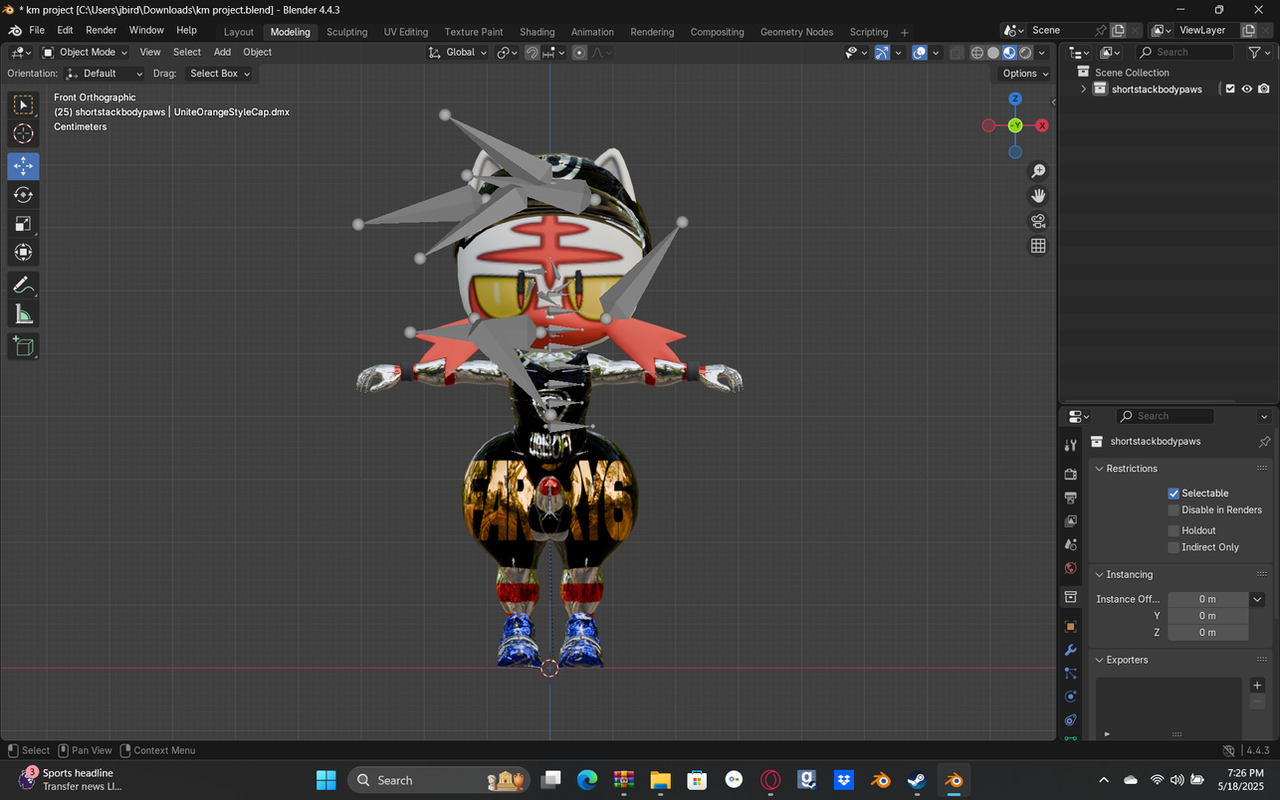Open the outliner filter dropdown

click(x=1259, y=52)
